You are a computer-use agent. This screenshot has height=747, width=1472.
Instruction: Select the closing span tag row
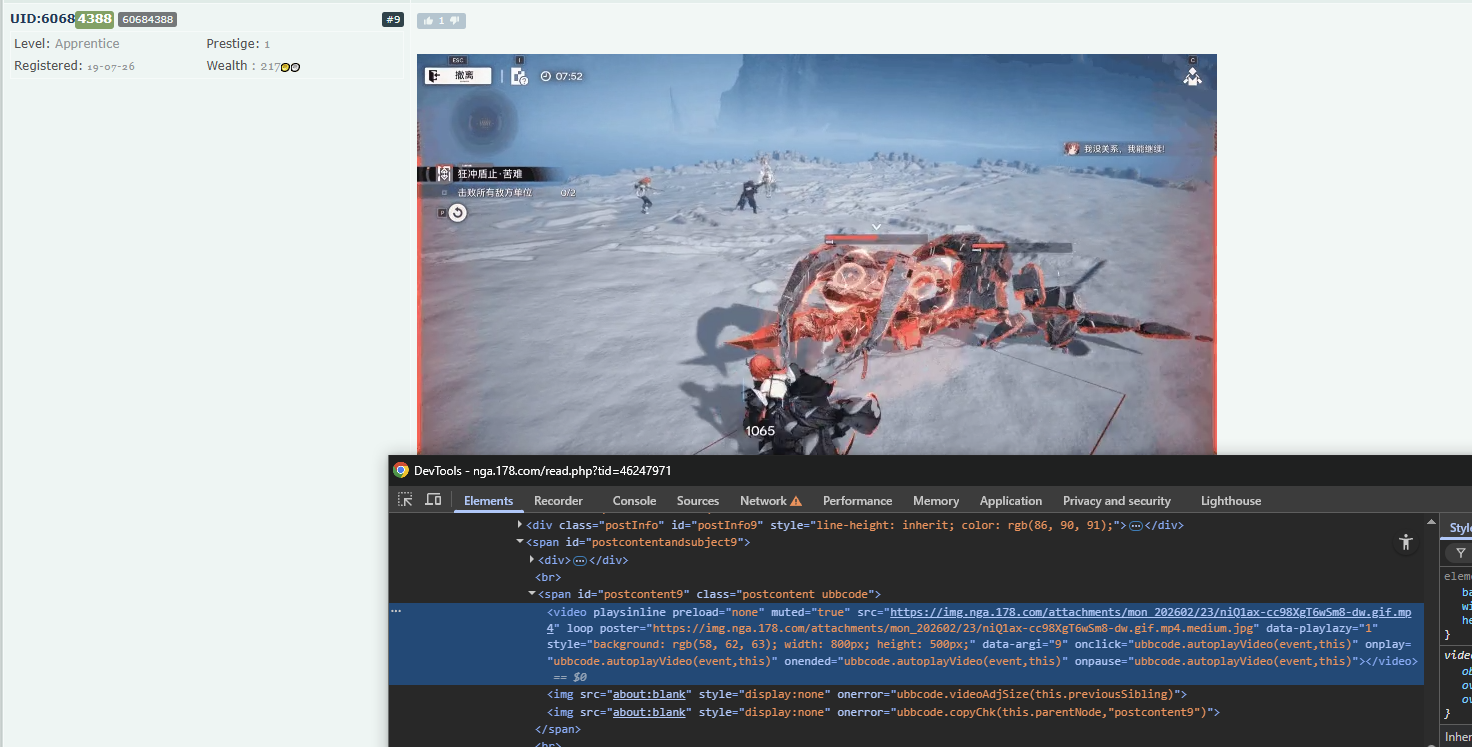(558, 729)
